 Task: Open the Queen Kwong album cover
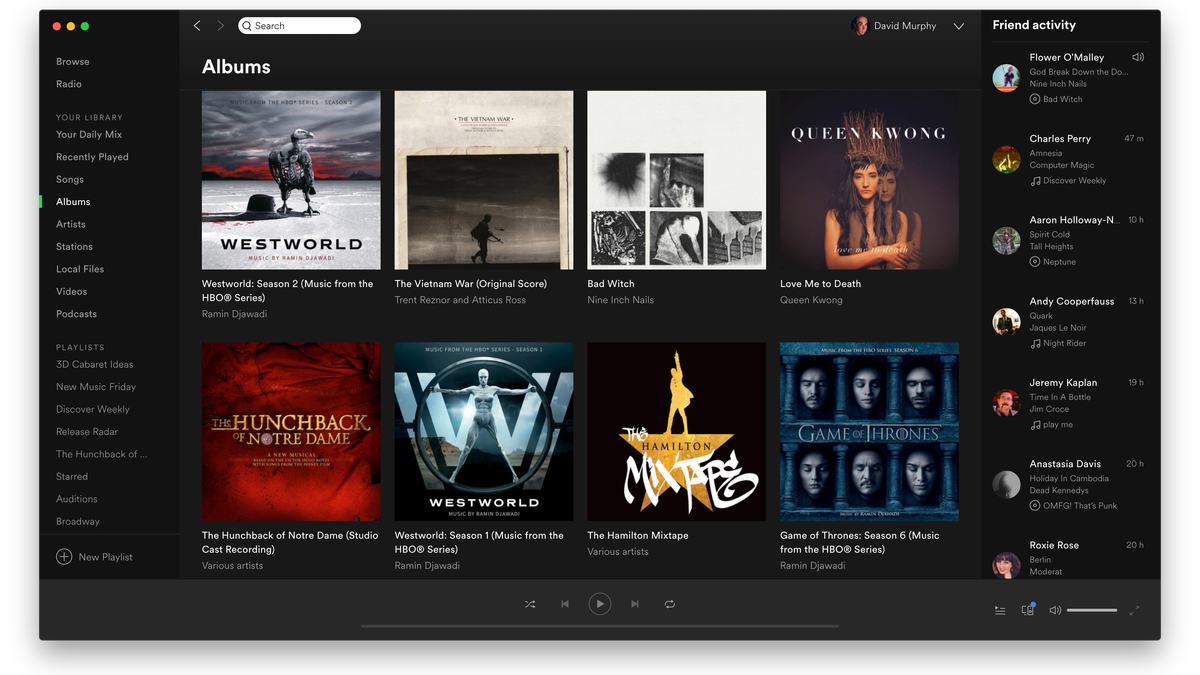pos(869,180)
